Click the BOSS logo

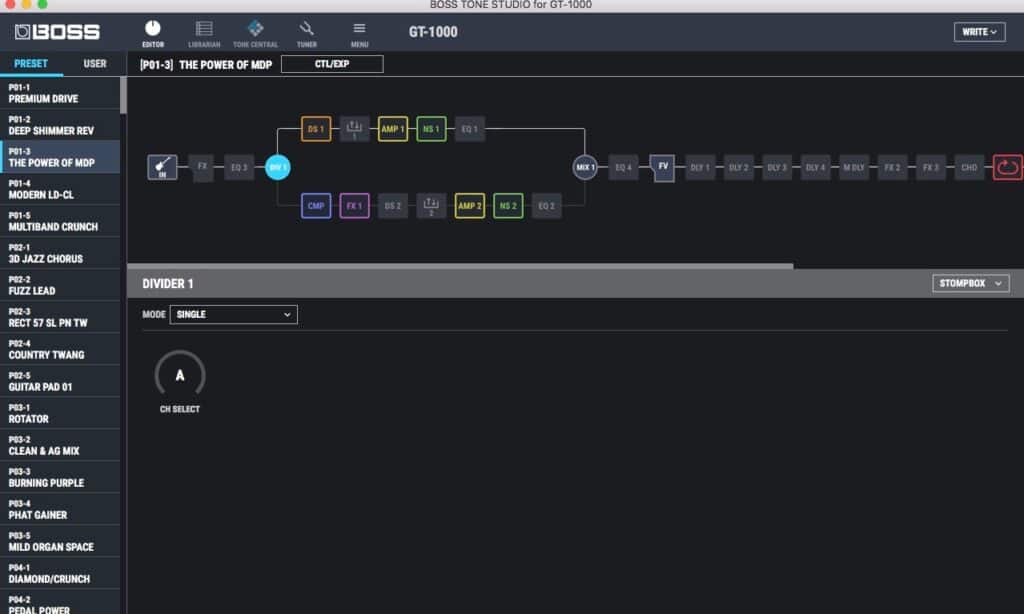pos(57,32)
